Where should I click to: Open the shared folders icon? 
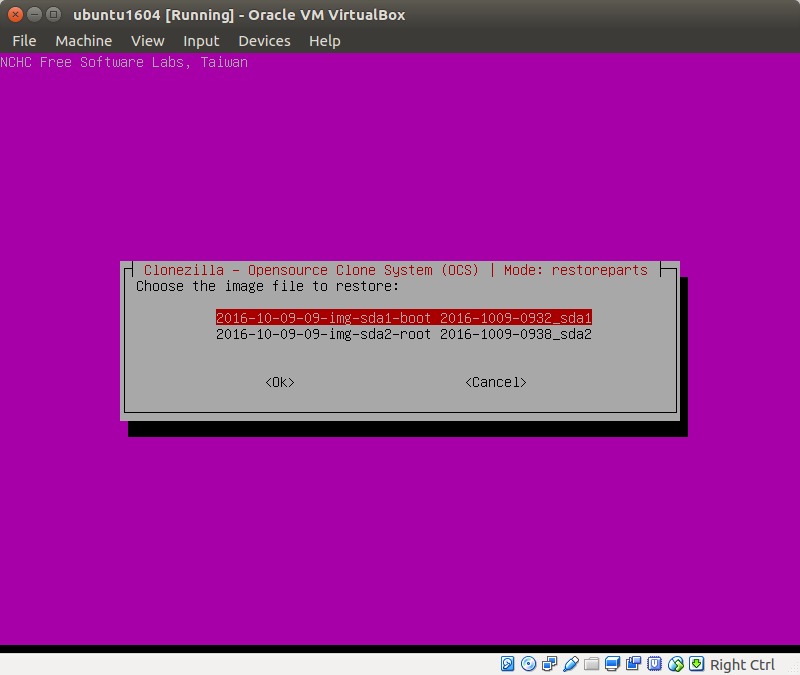tap(592, 664)
